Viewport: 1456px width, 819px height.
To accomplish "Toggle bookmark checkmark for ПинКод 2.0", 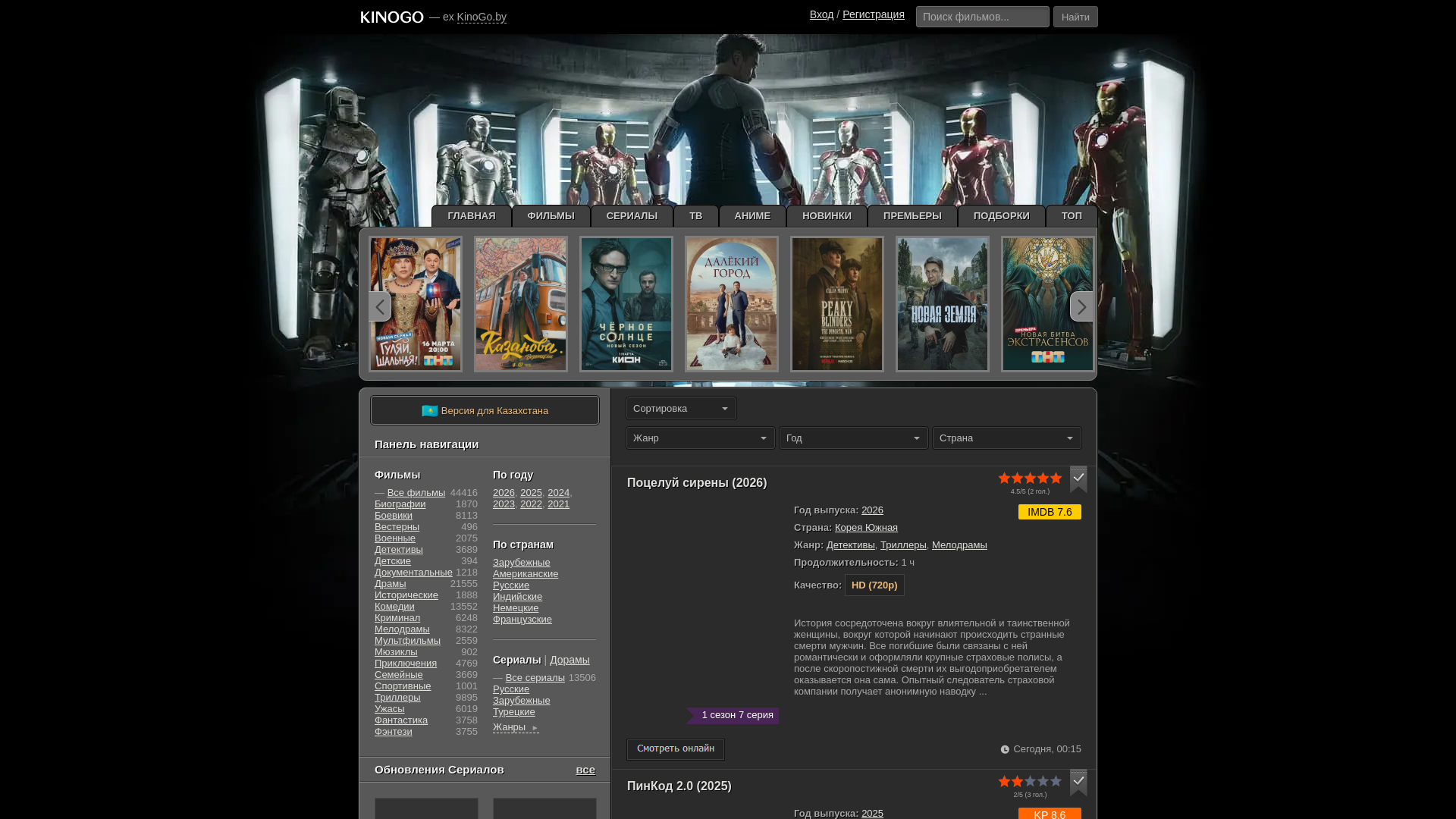I will coord(1078,781).
